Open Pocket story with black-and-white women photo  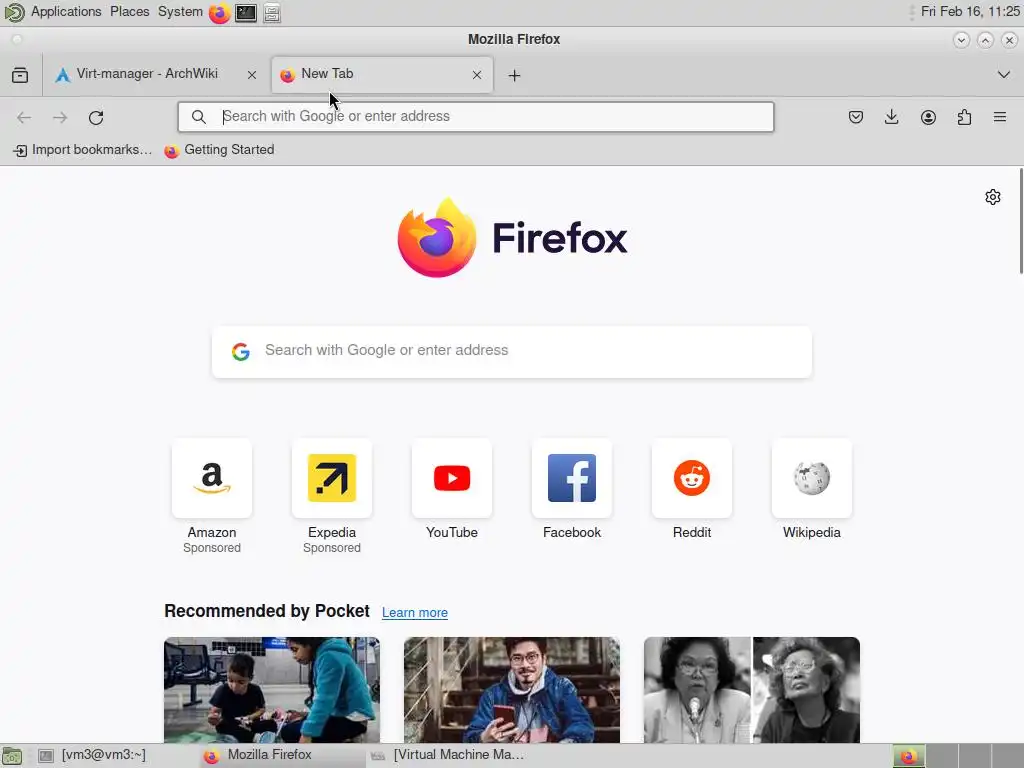752,690
